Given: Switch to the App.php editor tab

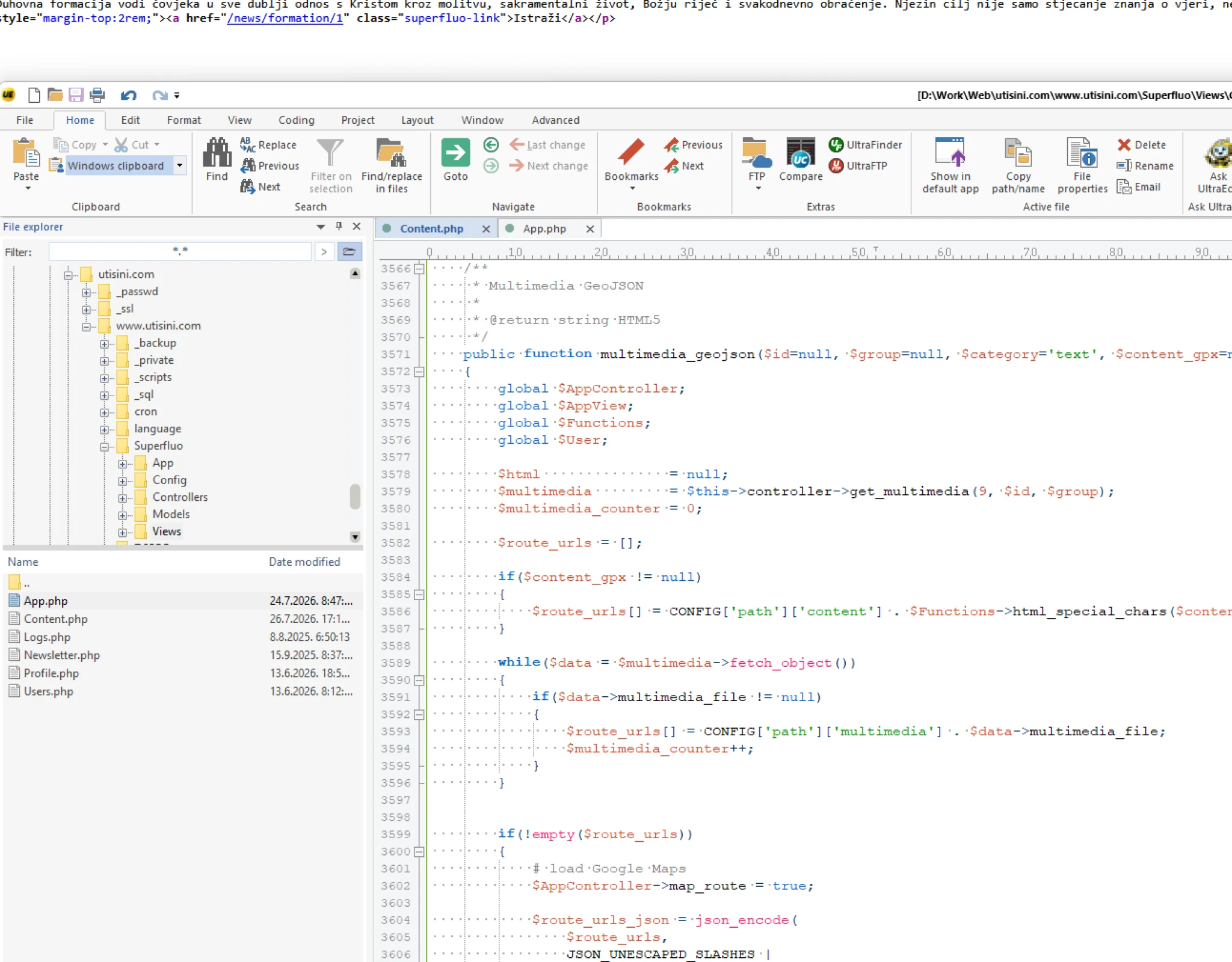Looking at the screenshot, I should tap(544, 228).
